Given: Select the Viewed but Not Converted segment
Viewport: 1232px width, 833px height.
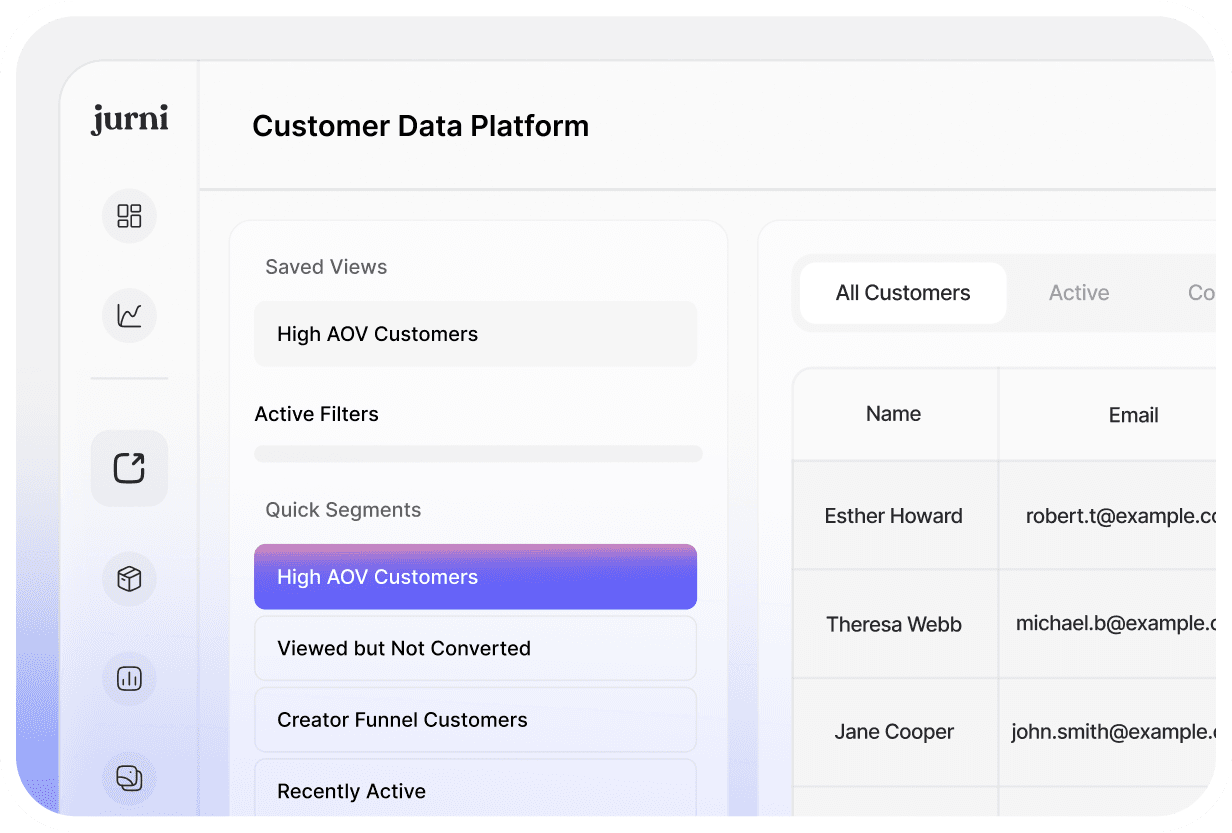Looking at the screenshot, I should click(475, 648).
